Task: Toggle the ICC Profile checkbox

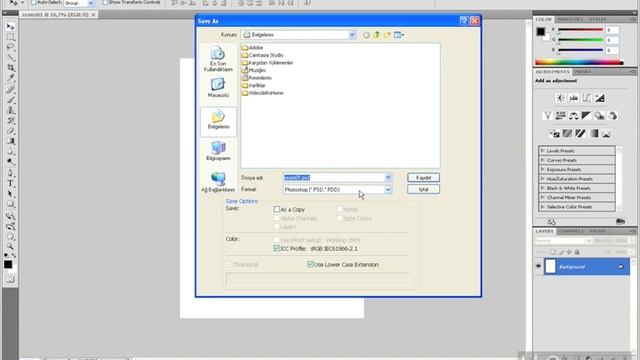Action: 276,248
